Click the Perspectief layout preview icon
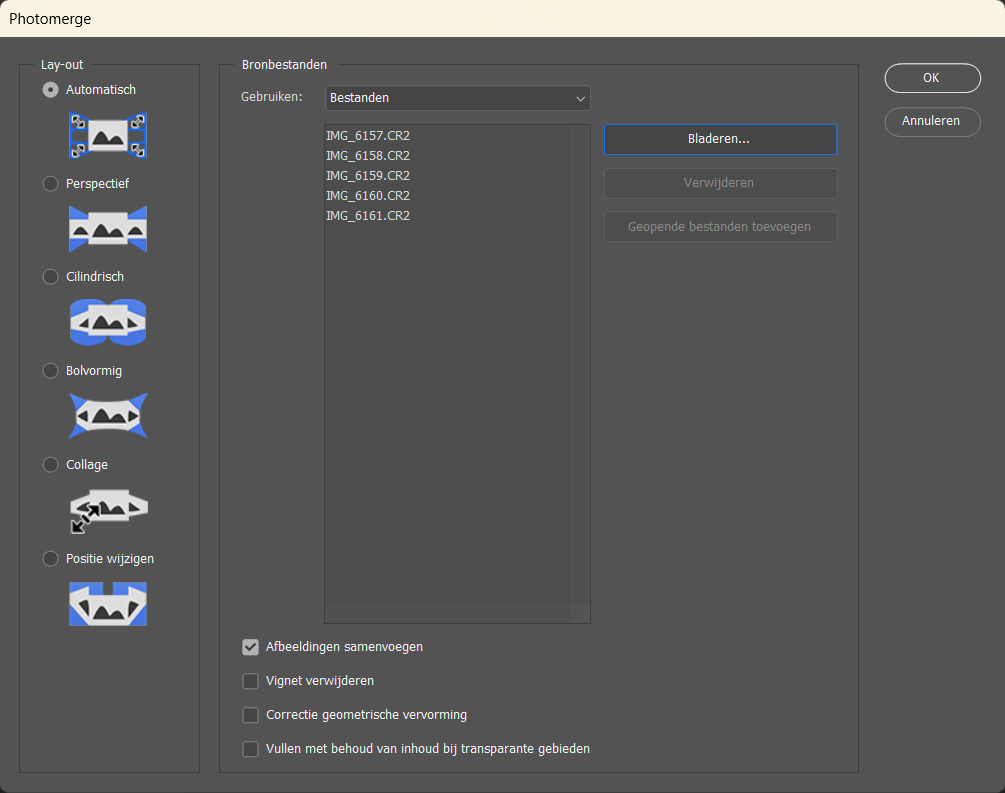This screenshot has height=793, width=1005. (108, 228)
